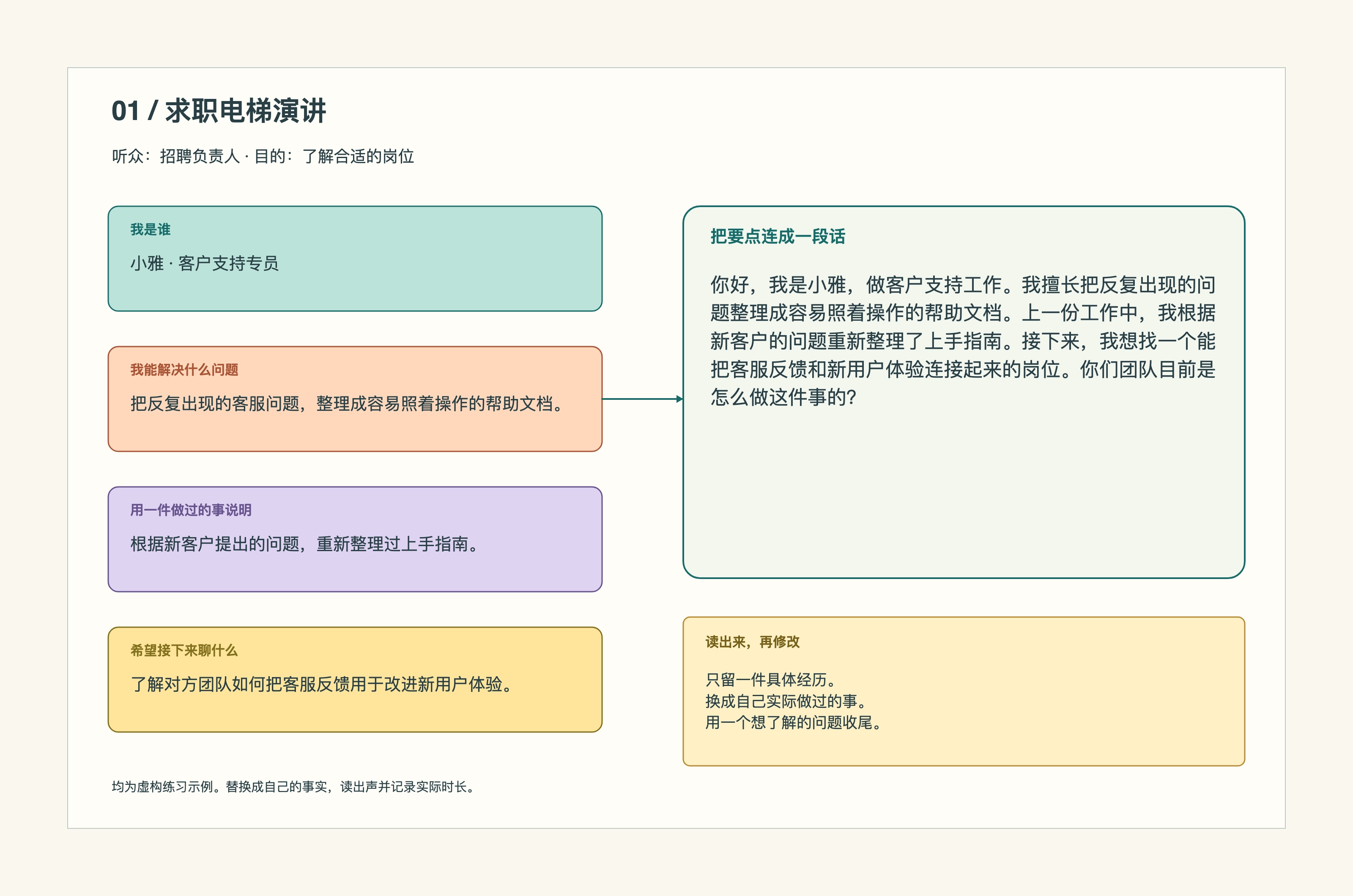
Task: Click the "读出来，再修改" heading
Action: (x=752, y=642)
